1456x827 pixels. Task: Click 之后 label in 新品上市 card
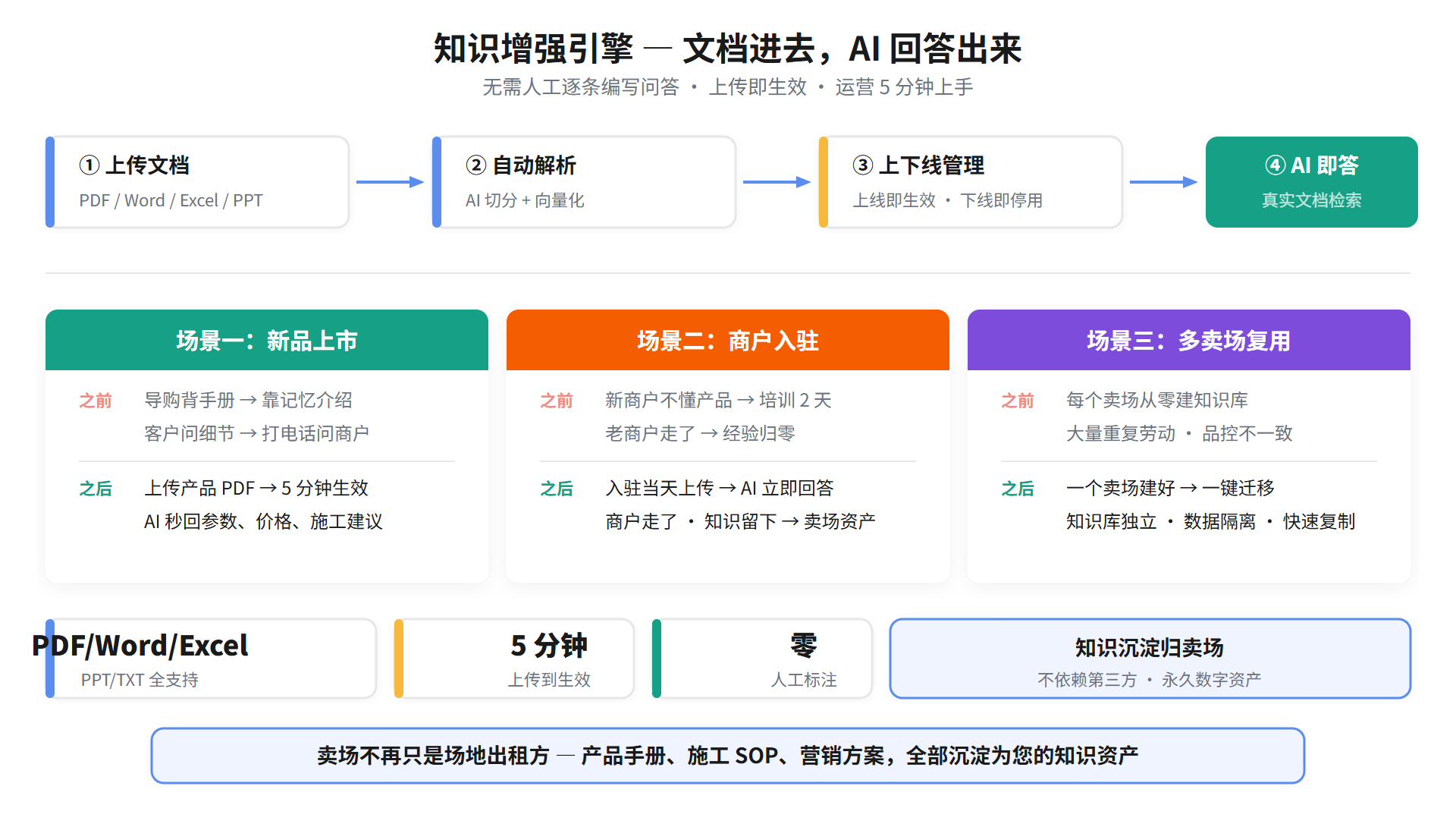point(96,489)
